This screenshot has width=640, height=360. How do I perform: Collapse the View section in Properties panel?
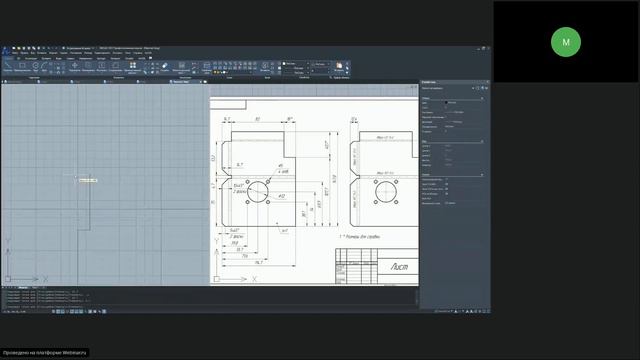pos(482,142)
